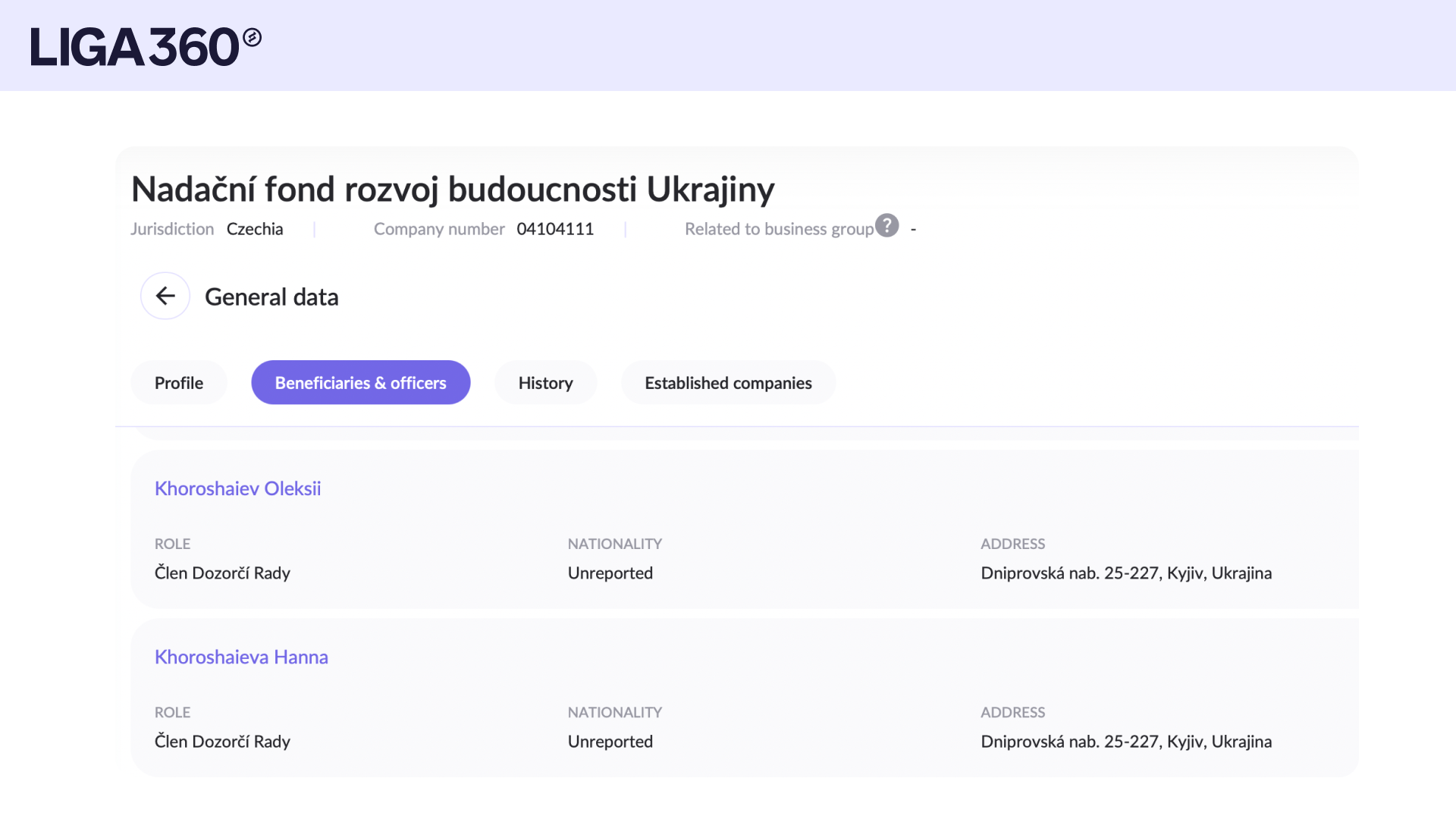Open Khoroshaiev Oleksii's profile link
The height and width of the screenshot is (819, 1456).
238,488
